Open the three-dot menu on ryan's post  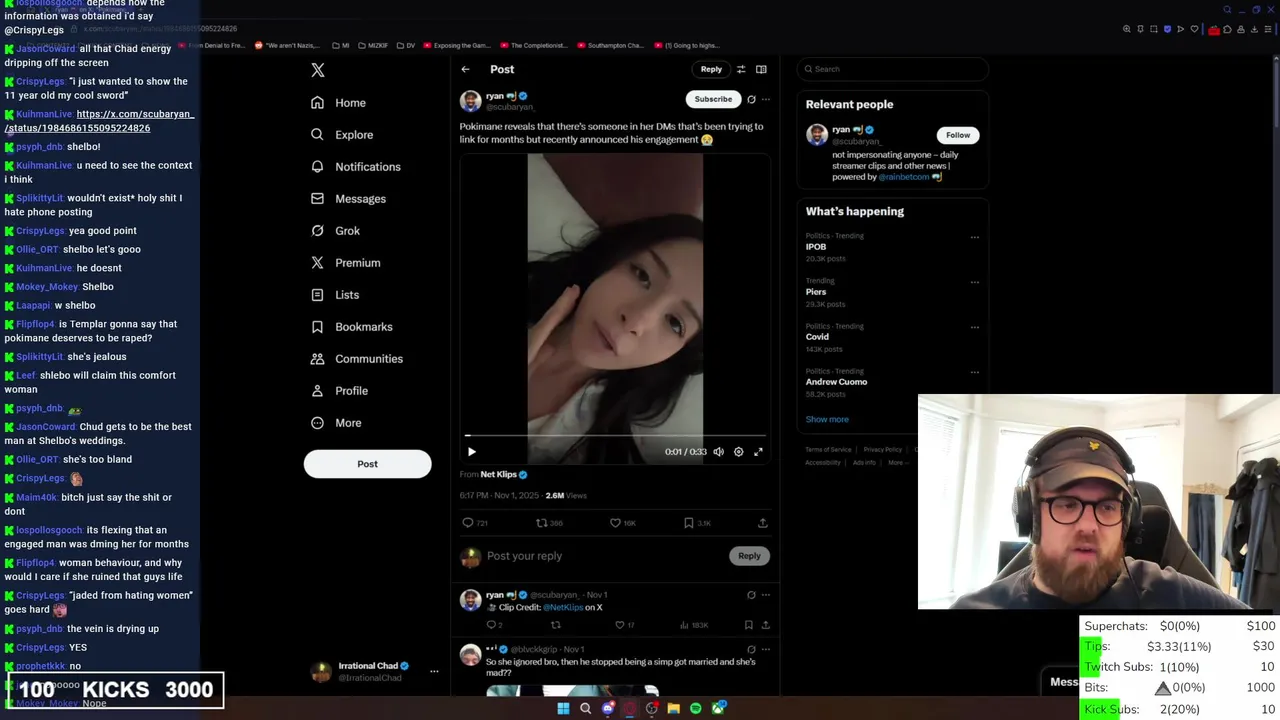click(766, 99)
